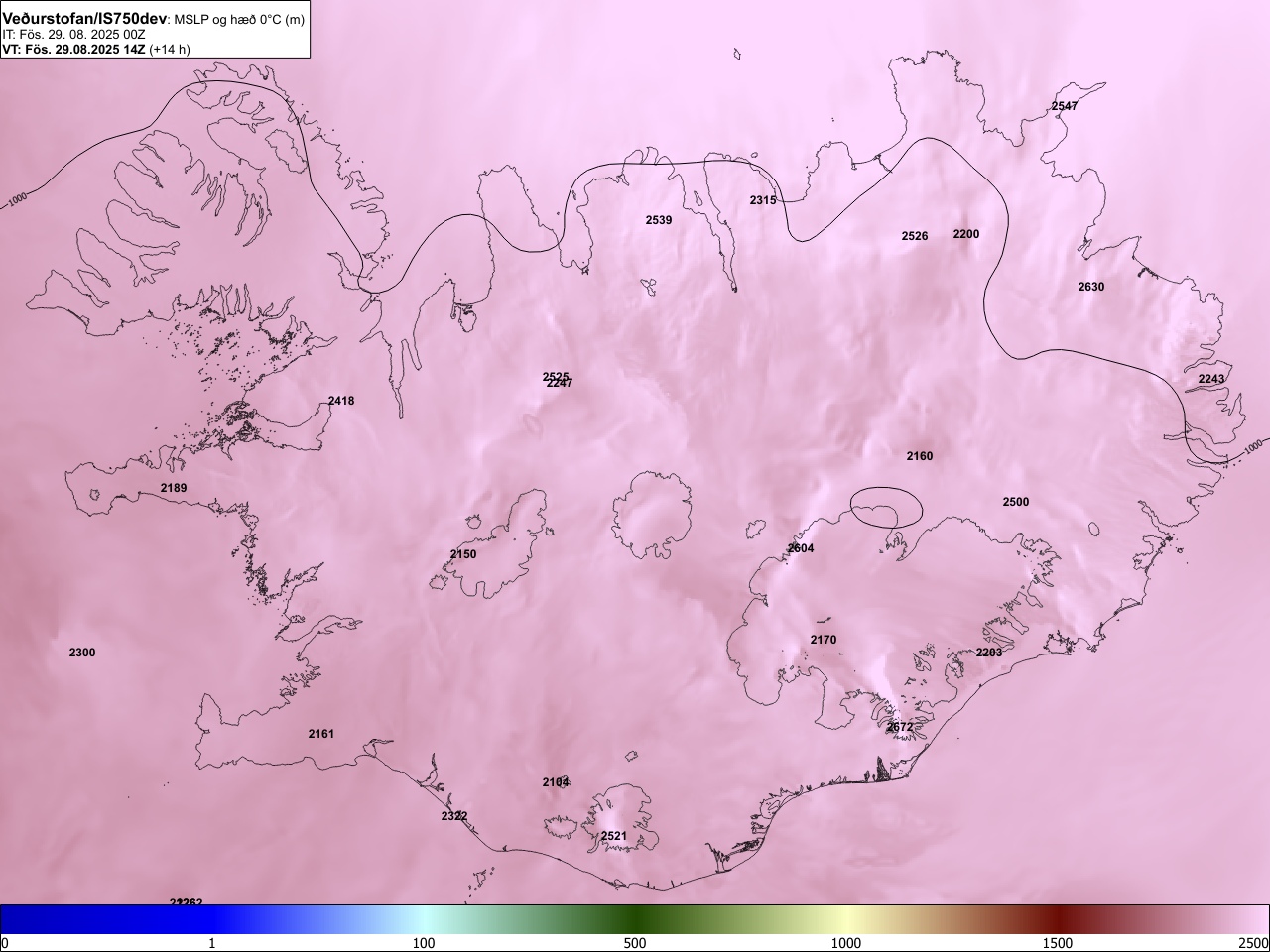
Task: Click the 2300 height value label
Action: click(82, 653)
